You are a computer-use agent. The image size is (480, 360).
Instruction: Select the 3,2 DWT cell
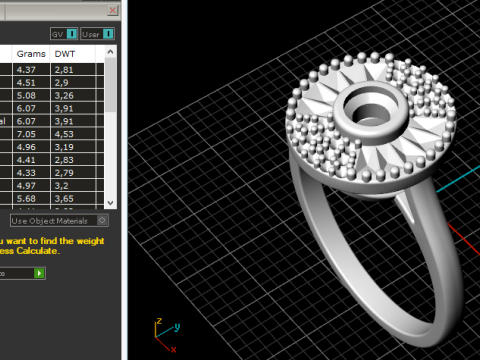click(x=73, y=186)
